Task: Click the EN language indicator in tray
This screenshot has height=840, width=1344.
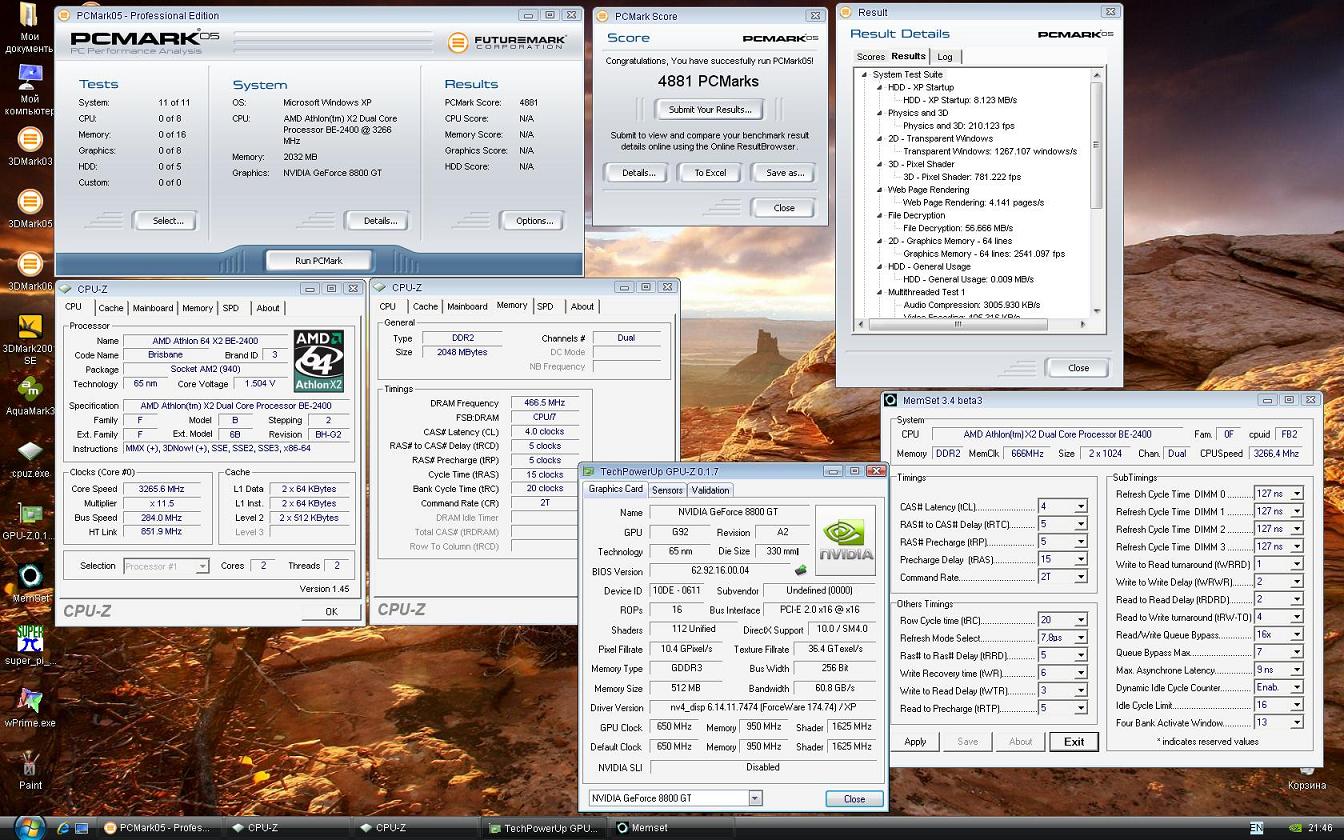Action: (1257, 828)
